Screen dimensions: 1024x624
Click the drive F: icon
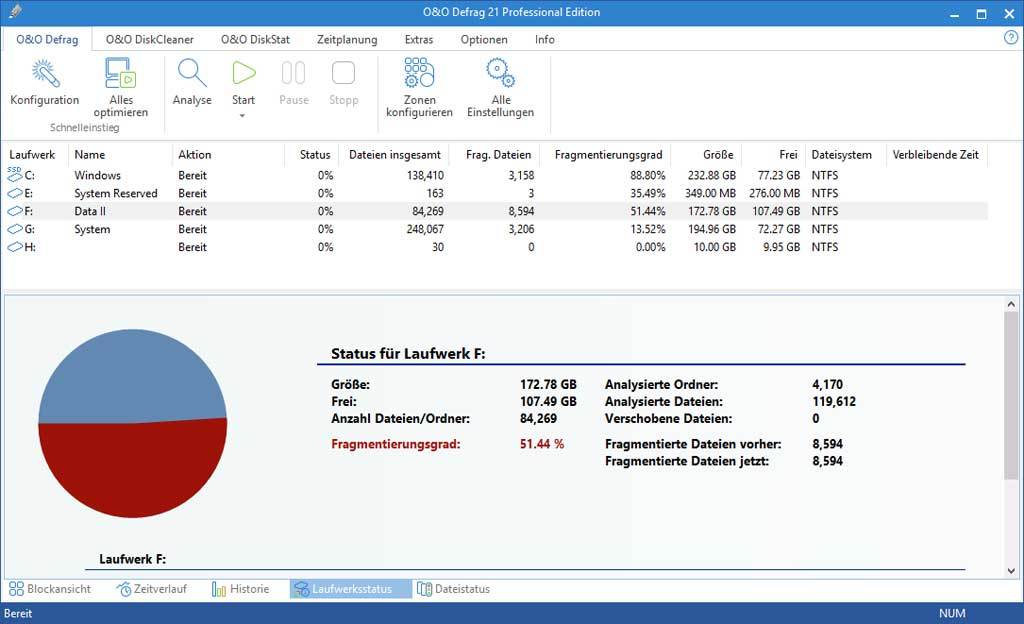(x=15, y=211)
